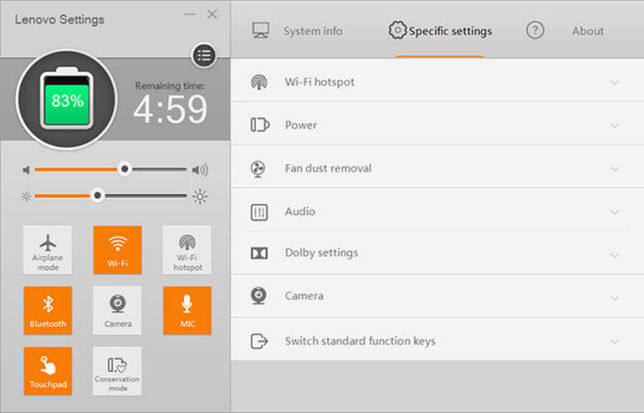Click the question mark help icon
This screenshot has height=413, width=644.
coord(535,30)
